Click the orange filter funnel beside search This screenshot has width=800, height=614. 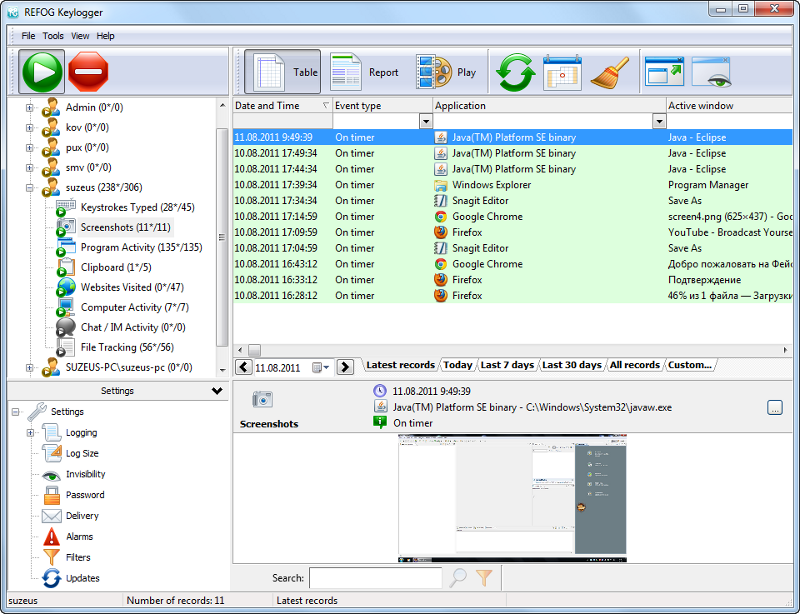tap(484, 577)
